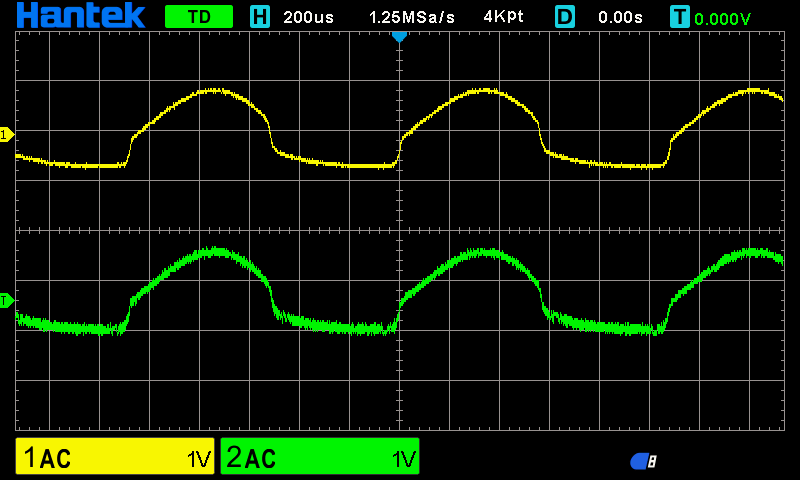Click the cyan T trigger level icon

680,17
